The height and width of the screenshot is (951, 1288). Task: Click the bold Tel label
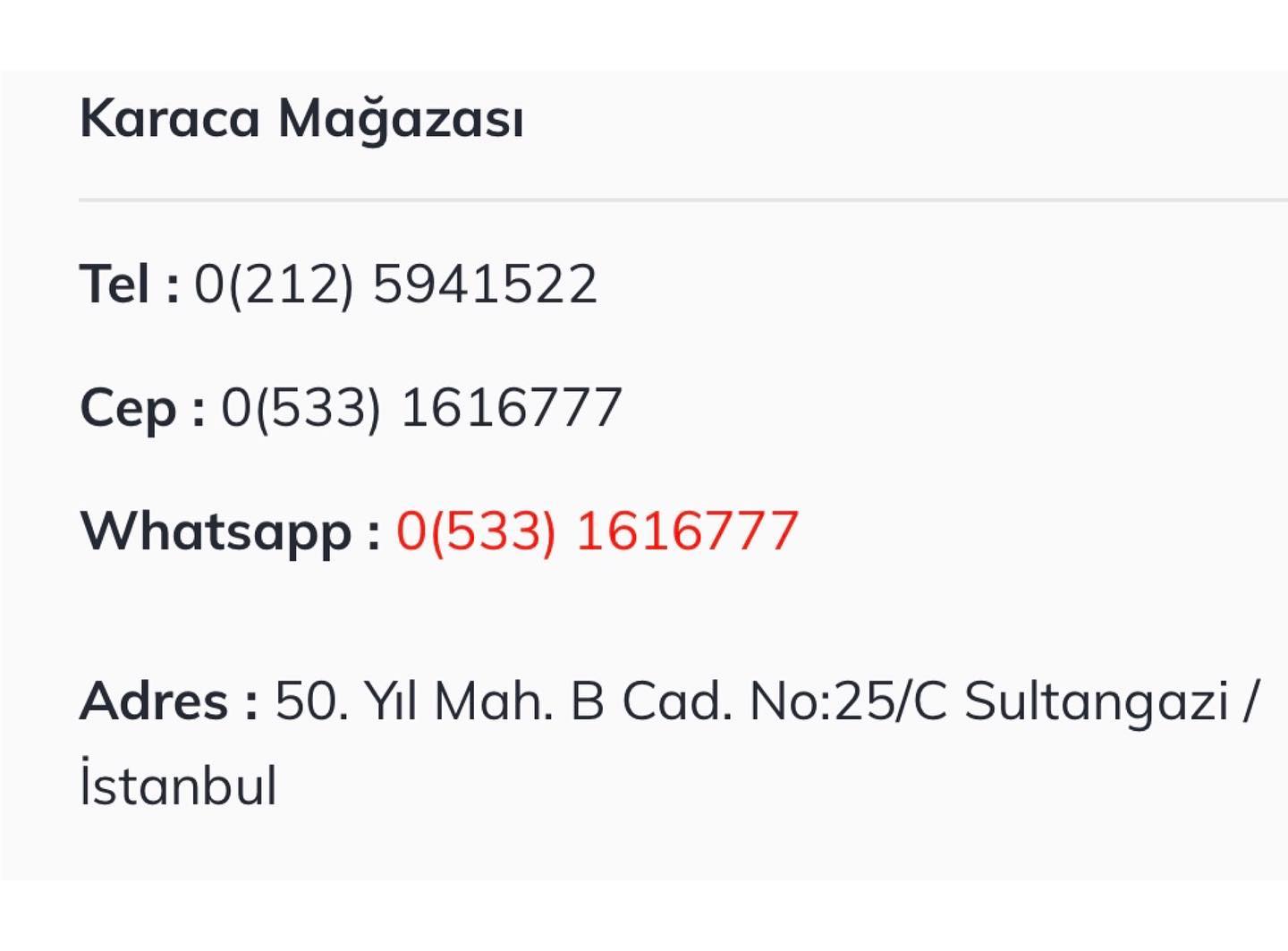(130, 284)
